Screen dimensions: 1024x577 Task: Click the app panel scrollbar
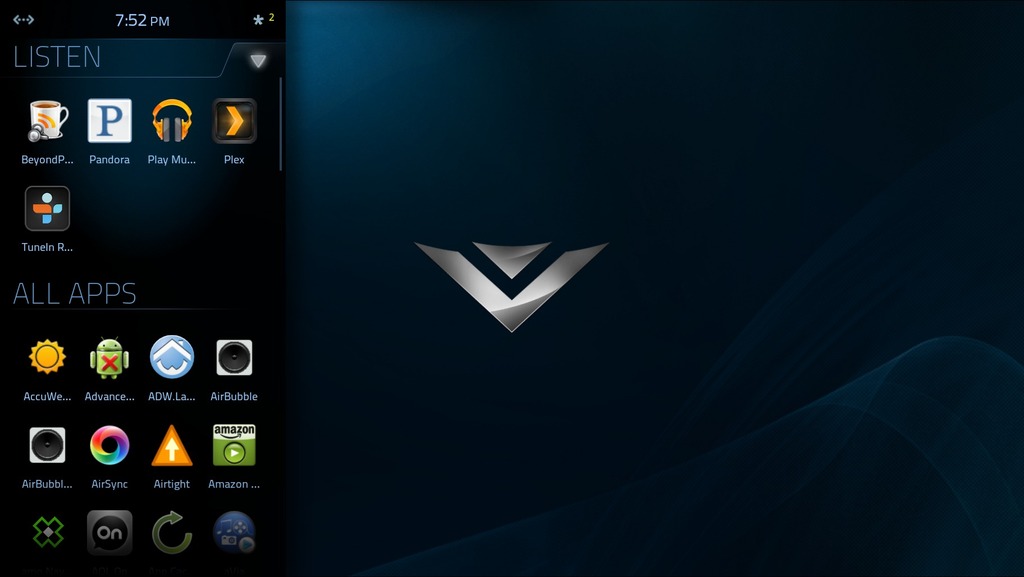click(281, 124)
